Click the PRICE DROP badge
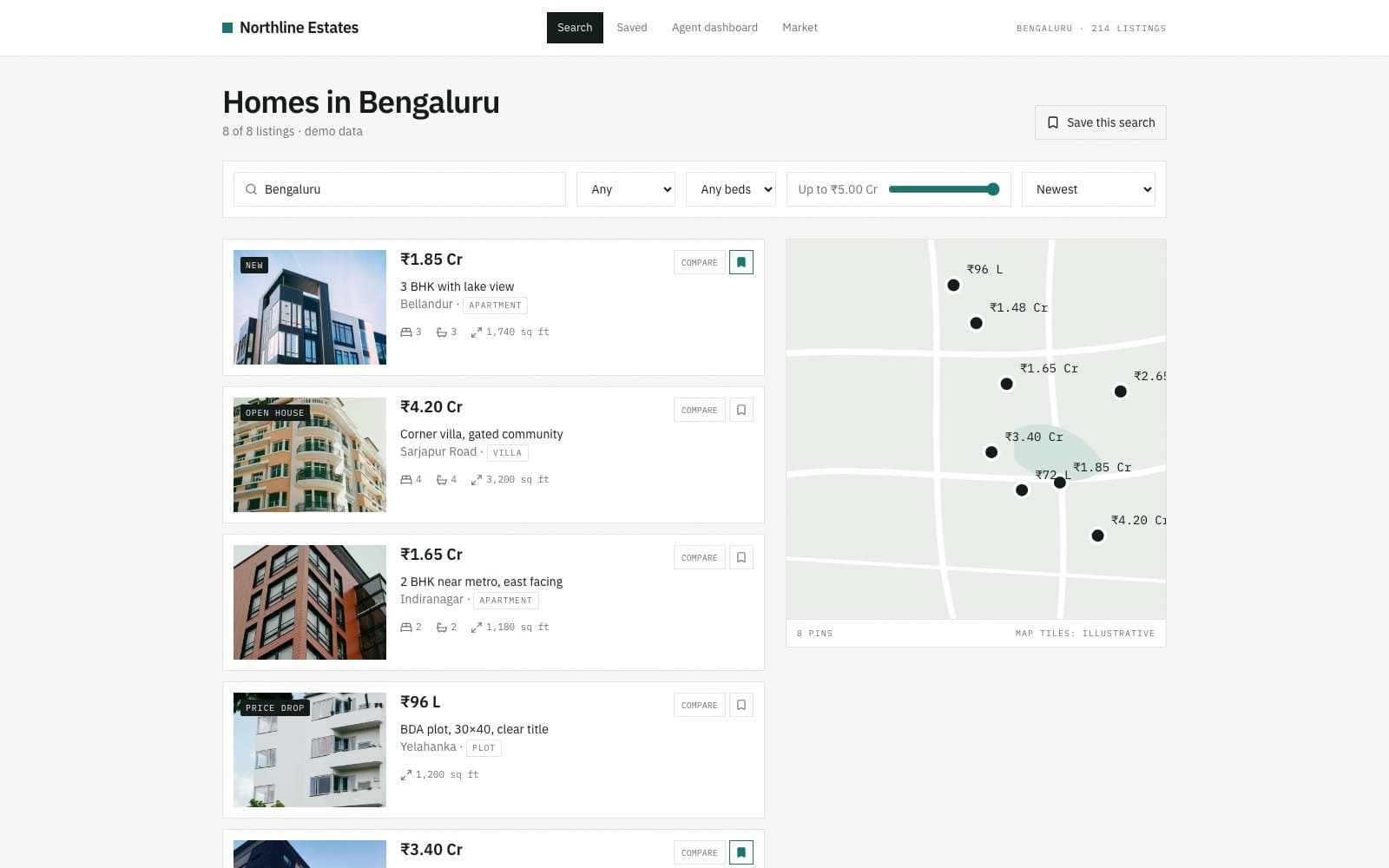The image size is (1389, 868). 275,707
